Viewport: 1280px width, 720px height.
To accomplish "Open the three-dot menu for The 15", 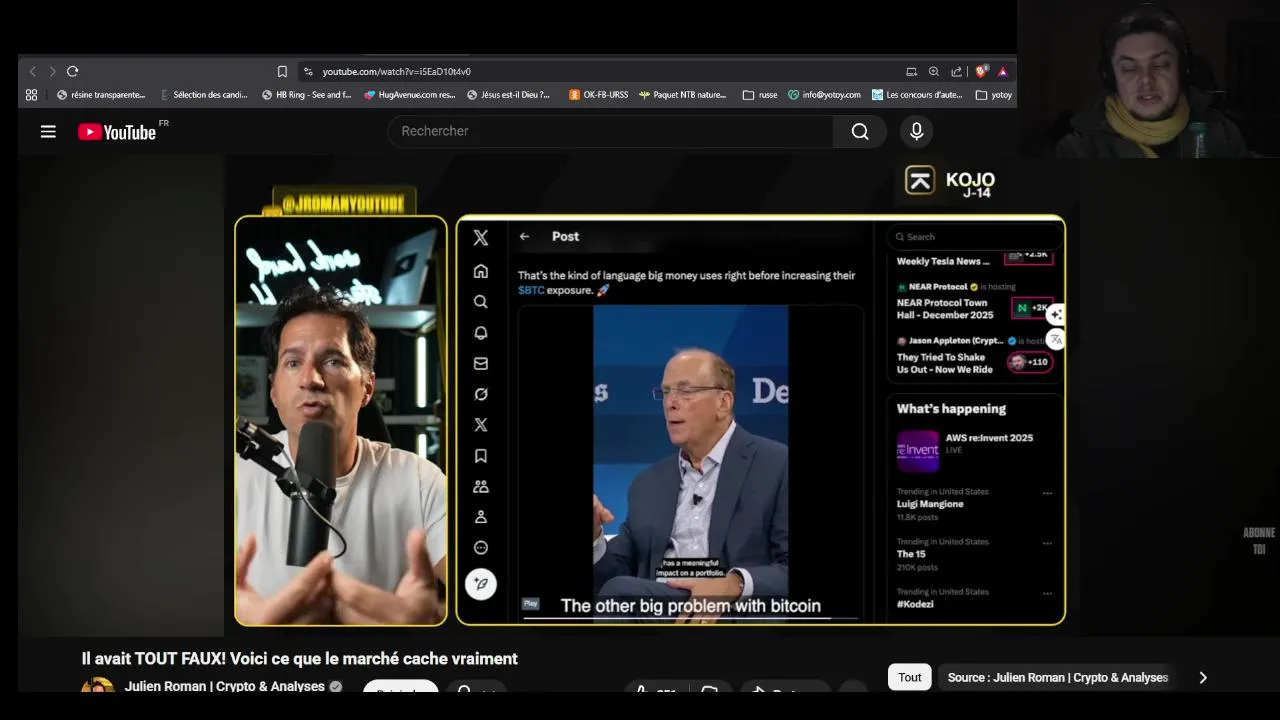I will [x=1047, y=543].
